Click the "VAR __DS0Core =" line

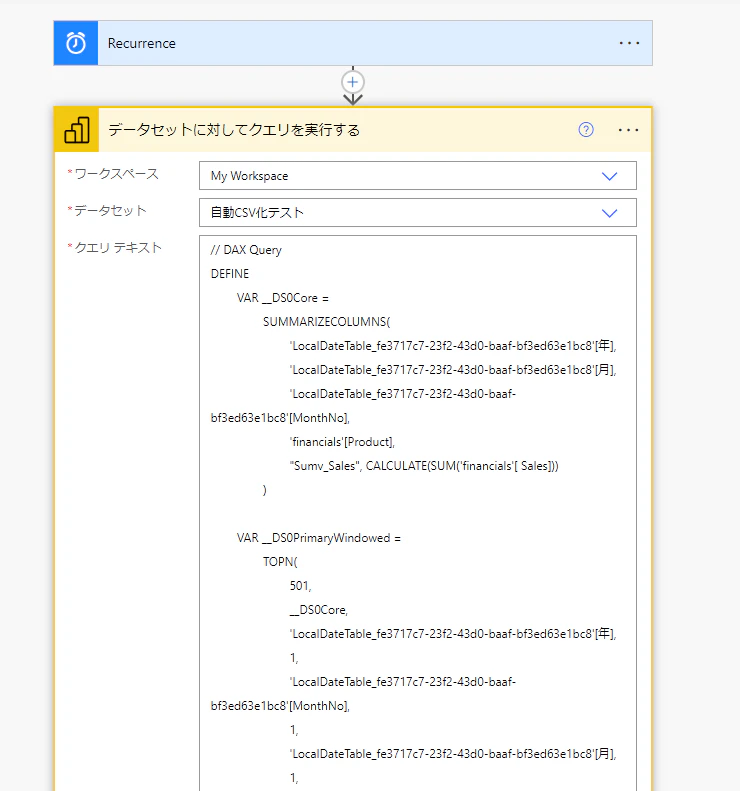click(x=282, y=298)
